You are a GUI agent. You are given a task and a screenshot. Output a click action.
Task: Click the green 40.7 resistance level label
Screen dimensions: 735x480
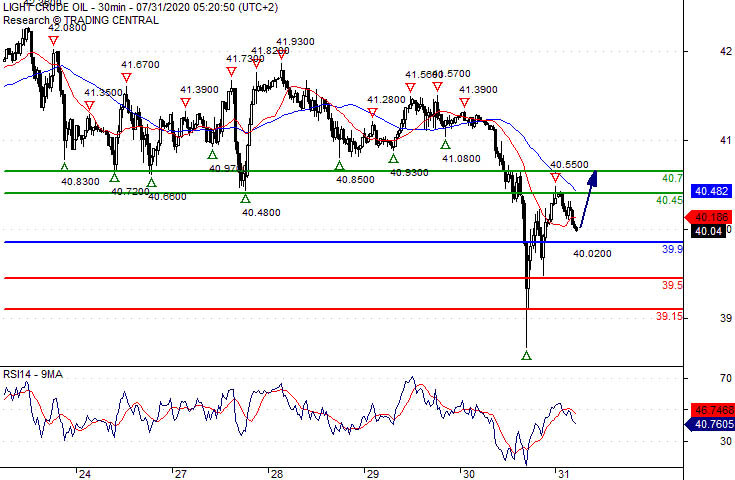tap(673, 178)
